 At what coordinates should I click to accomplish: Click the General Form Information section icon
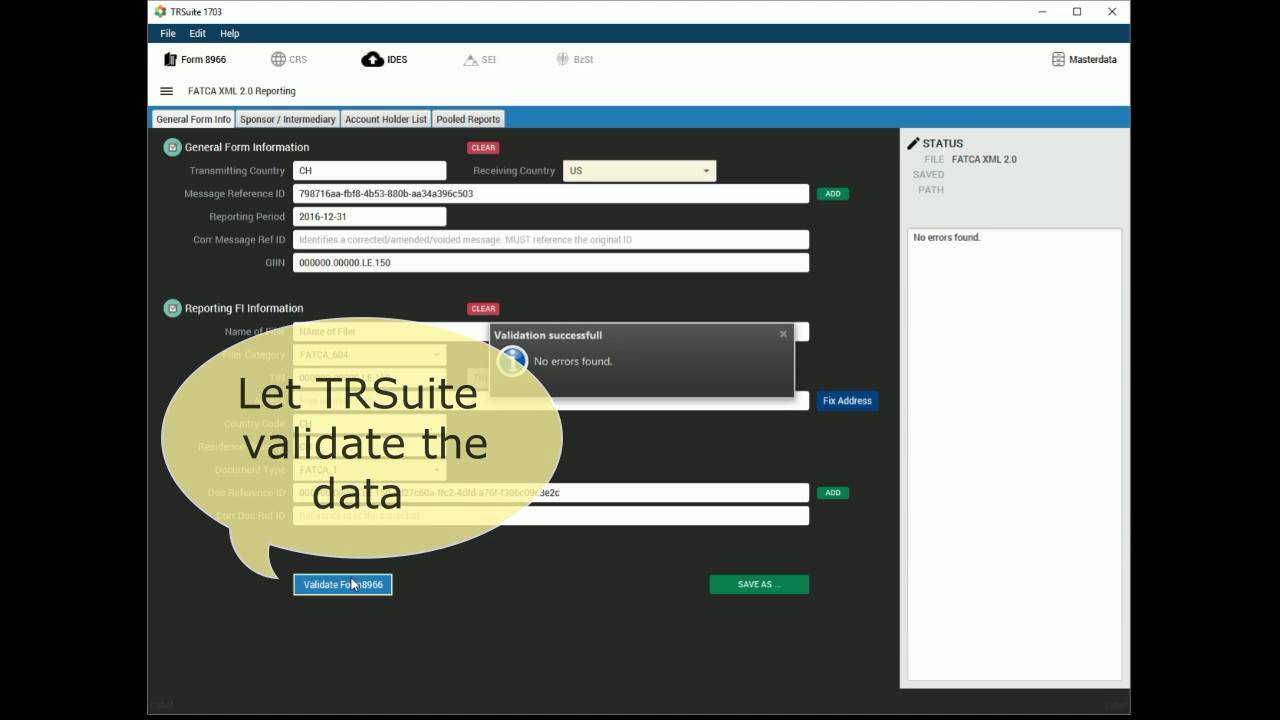(172, 147)
